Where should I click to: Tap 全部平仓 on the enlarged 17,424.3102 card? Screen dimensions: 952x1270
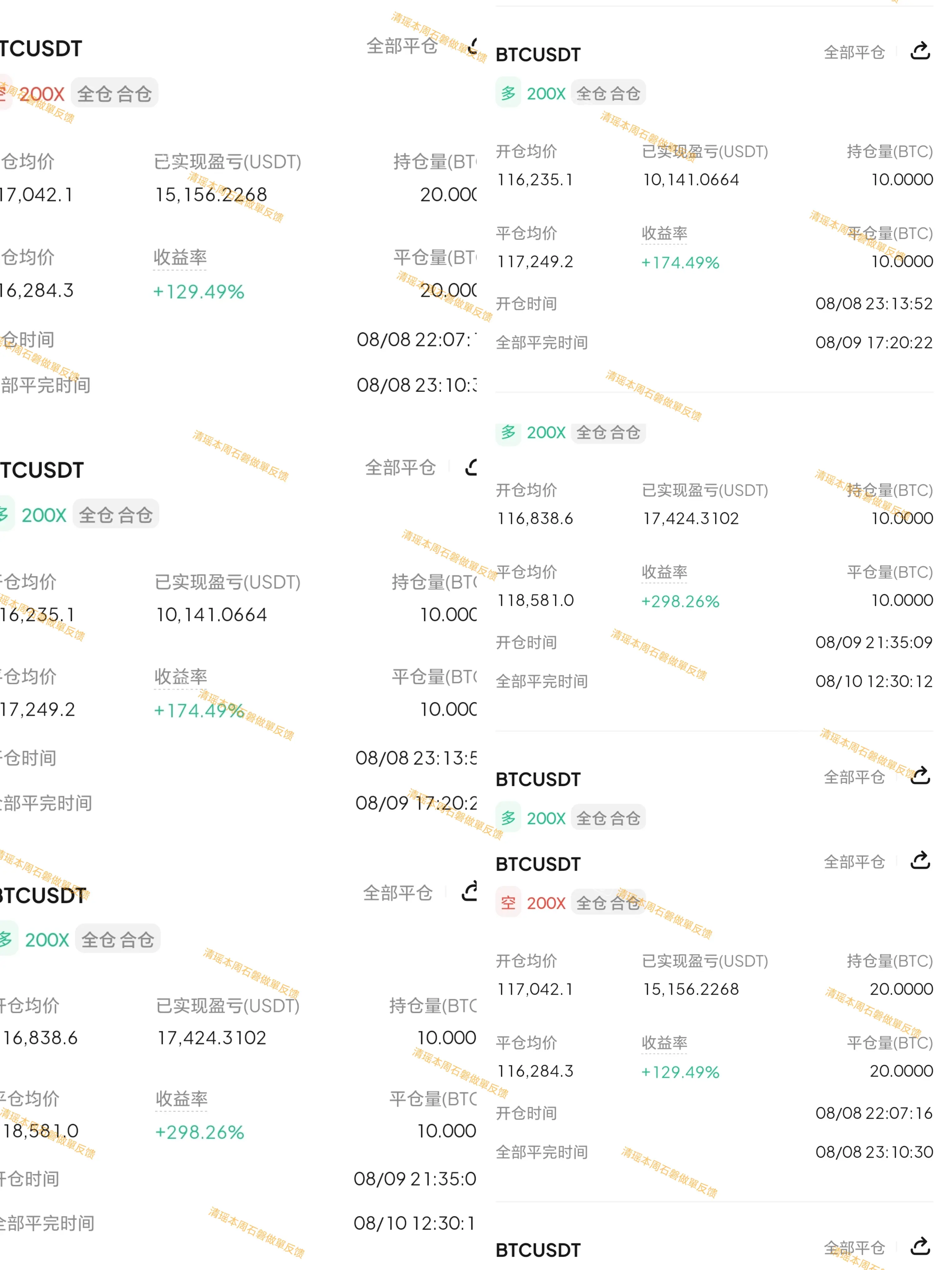pyautogui.click(x=397, y=893)
